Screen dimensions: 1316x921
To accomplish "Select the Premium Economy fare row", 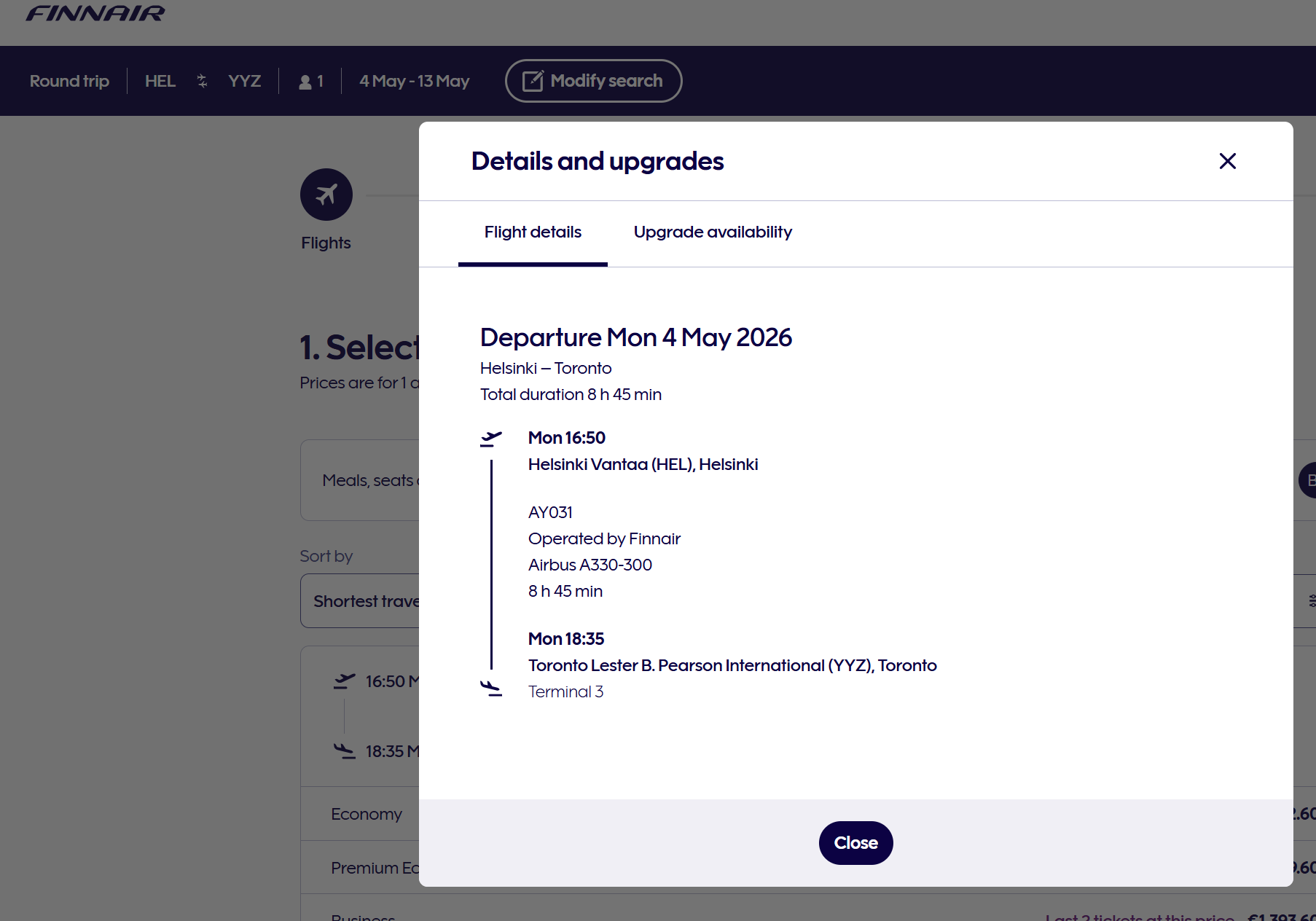I will click(360, 868).
